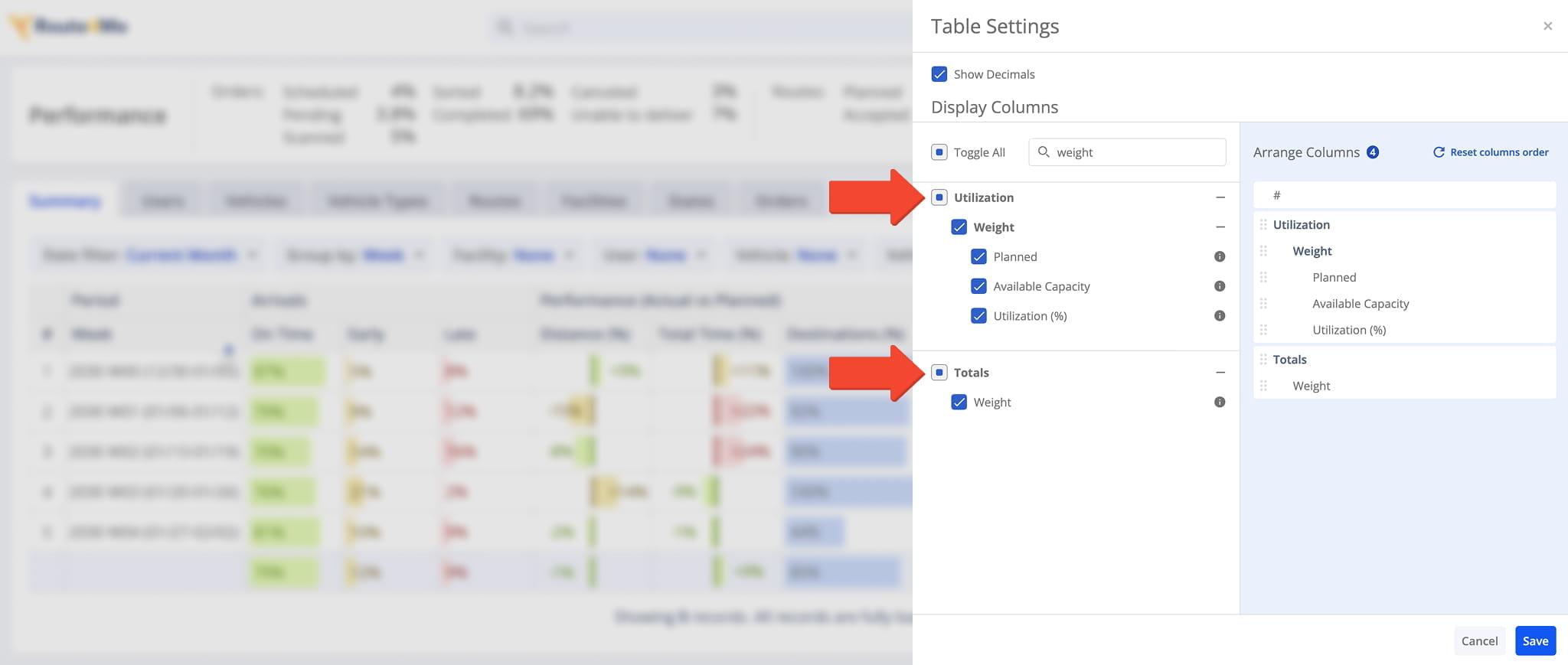Viewport: 1568px width, 665px height.
Task: Click drag handle beside Totals in Arrange Columns
Action: [1263, 360]
